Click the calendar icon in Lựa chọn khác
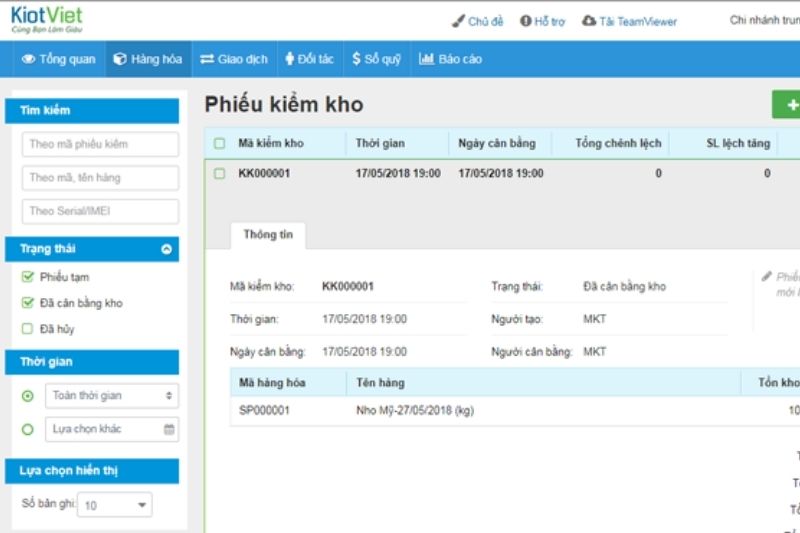 pos(169,429)
